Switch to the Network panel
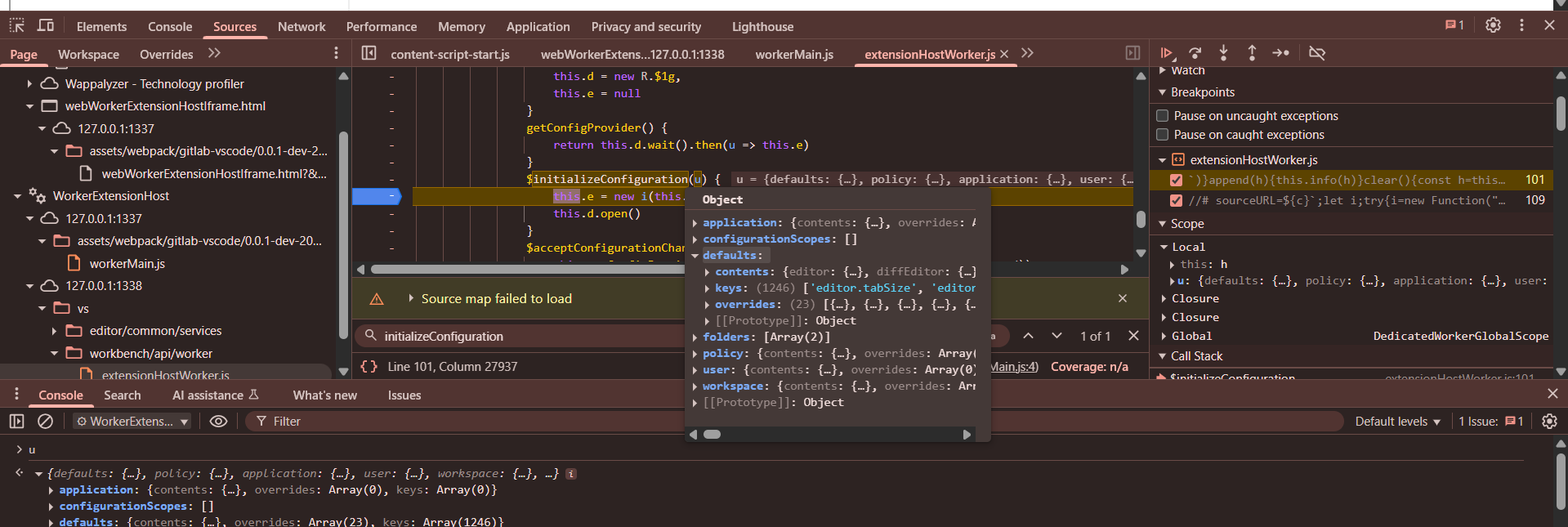 [x=302, y=26]
